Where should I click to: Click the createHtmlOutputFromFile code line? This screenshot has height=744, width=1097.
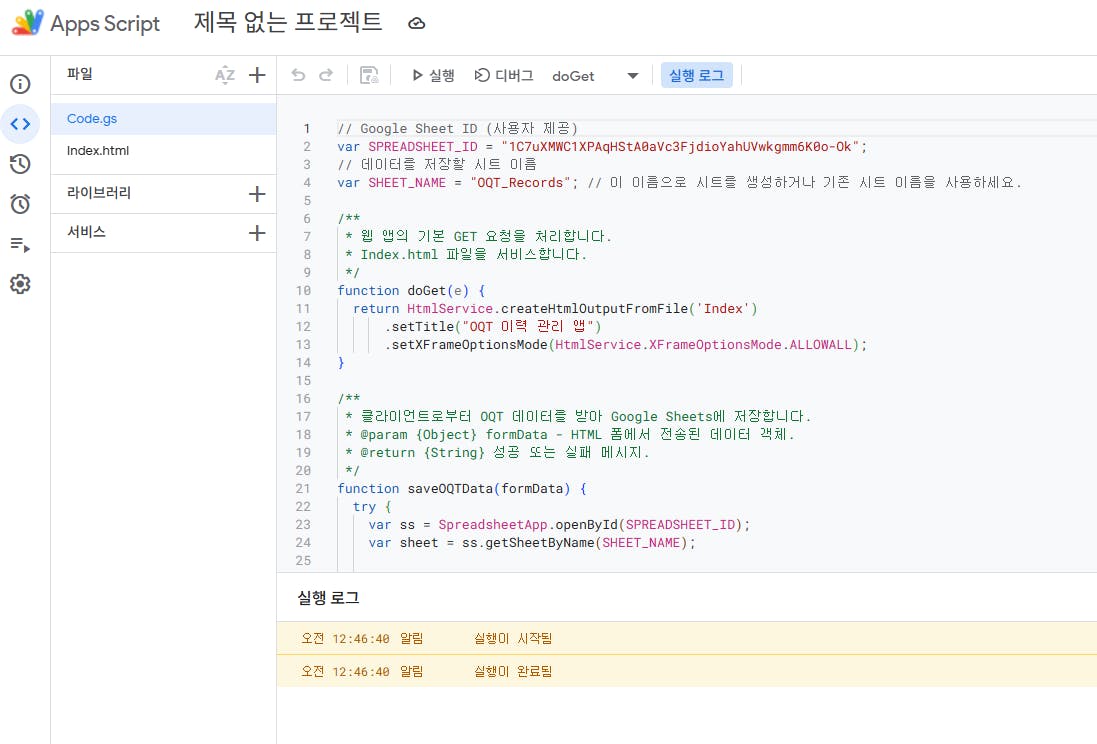click(x=555, y=309)
